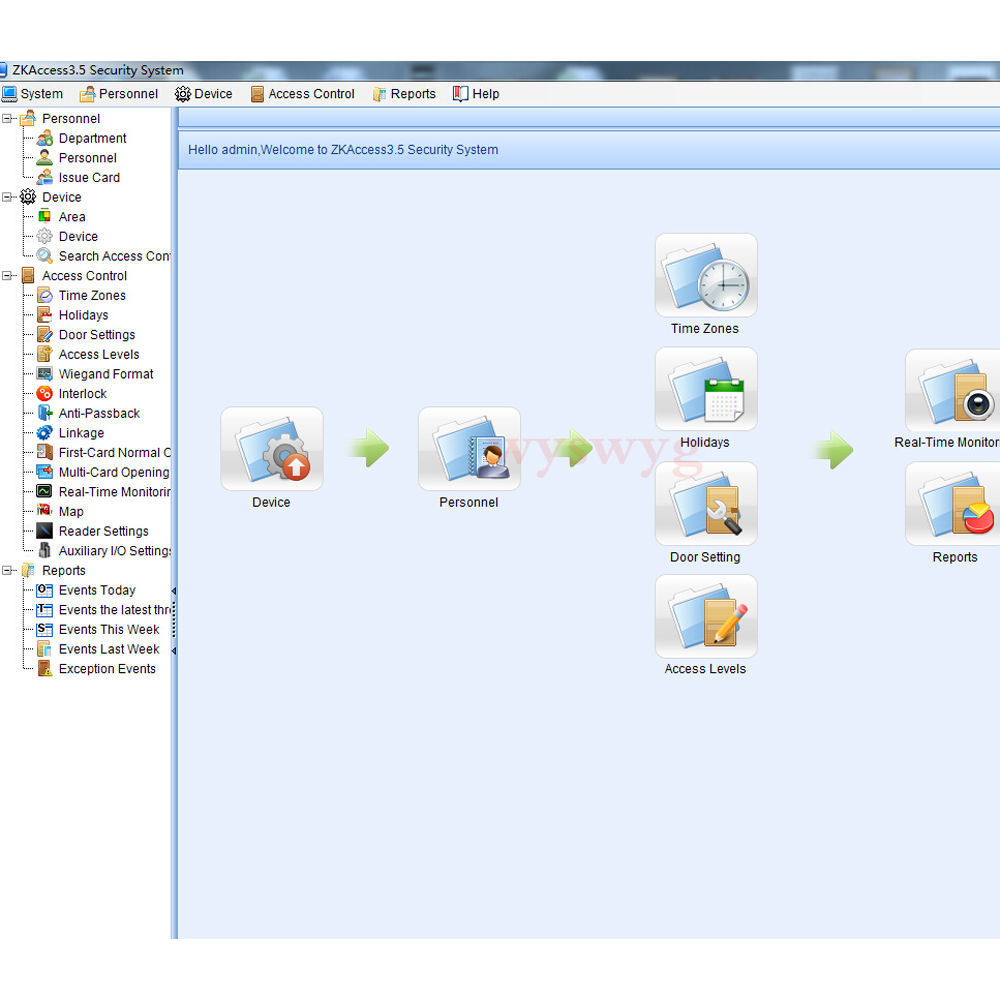The height and width of the screenshot is (1000, 1000).
Task: Collapse the Device tree node
Action: click(8, 198)
